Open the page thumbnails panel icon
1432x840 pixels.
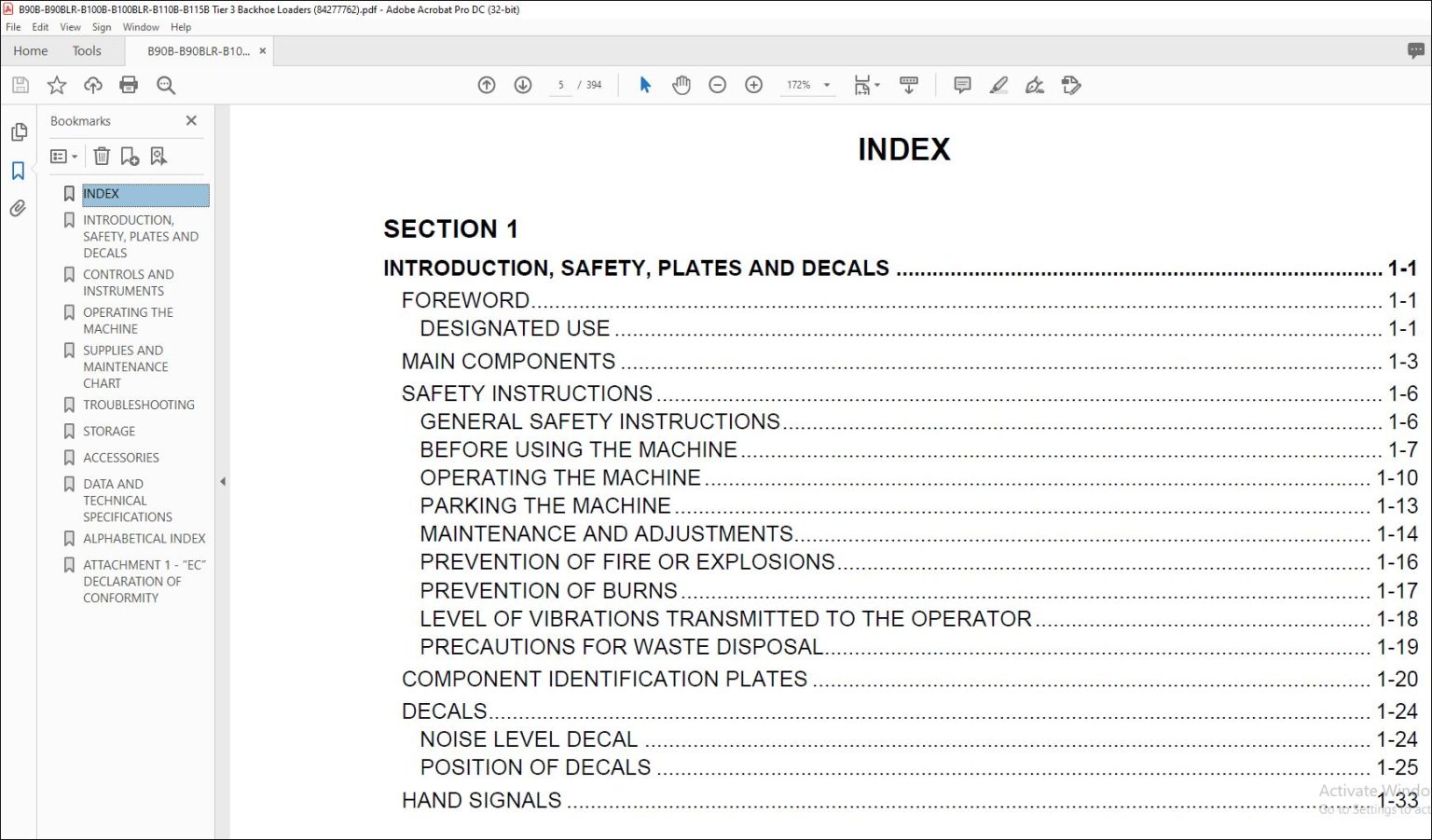coord(19,132)
